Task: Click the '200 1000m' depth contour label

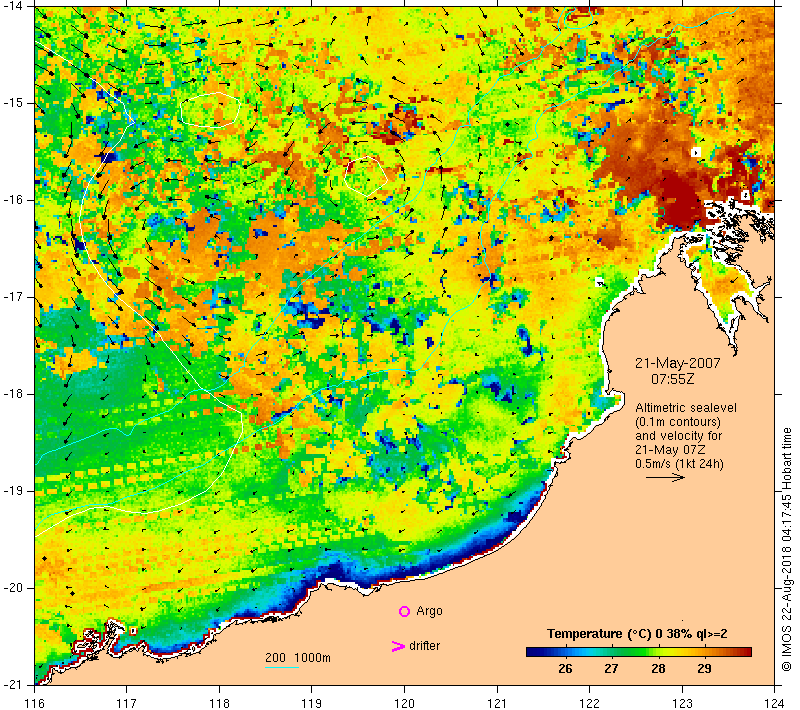Action: click(298, 658)
